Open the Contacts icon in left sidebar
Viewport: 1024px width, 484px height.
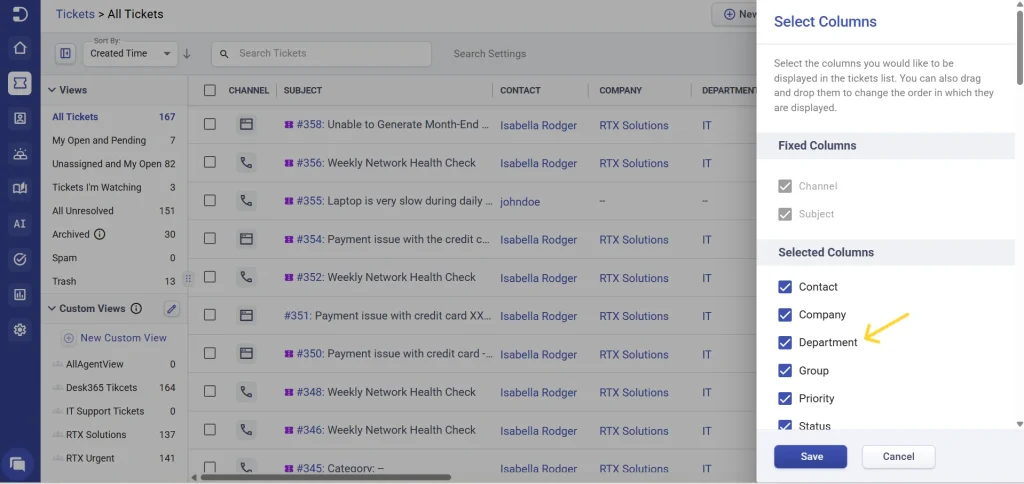point(19,118)
